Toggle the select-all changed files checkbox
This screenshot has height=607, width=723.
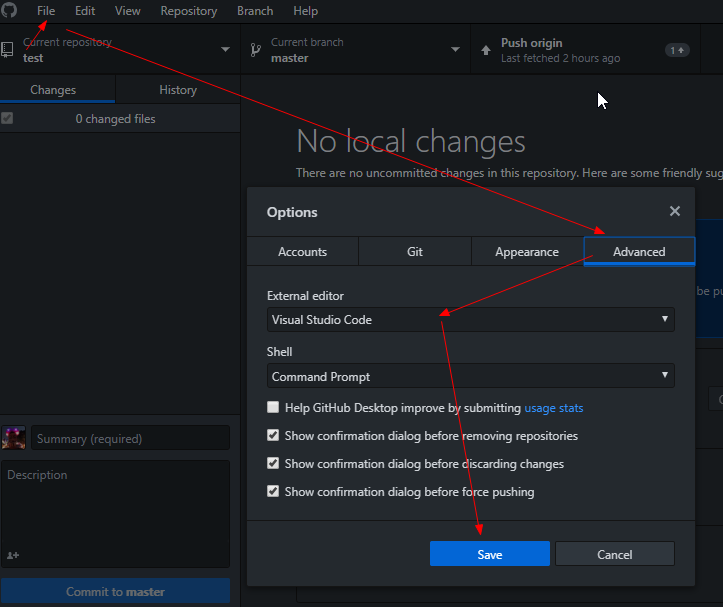click(7, 119)
